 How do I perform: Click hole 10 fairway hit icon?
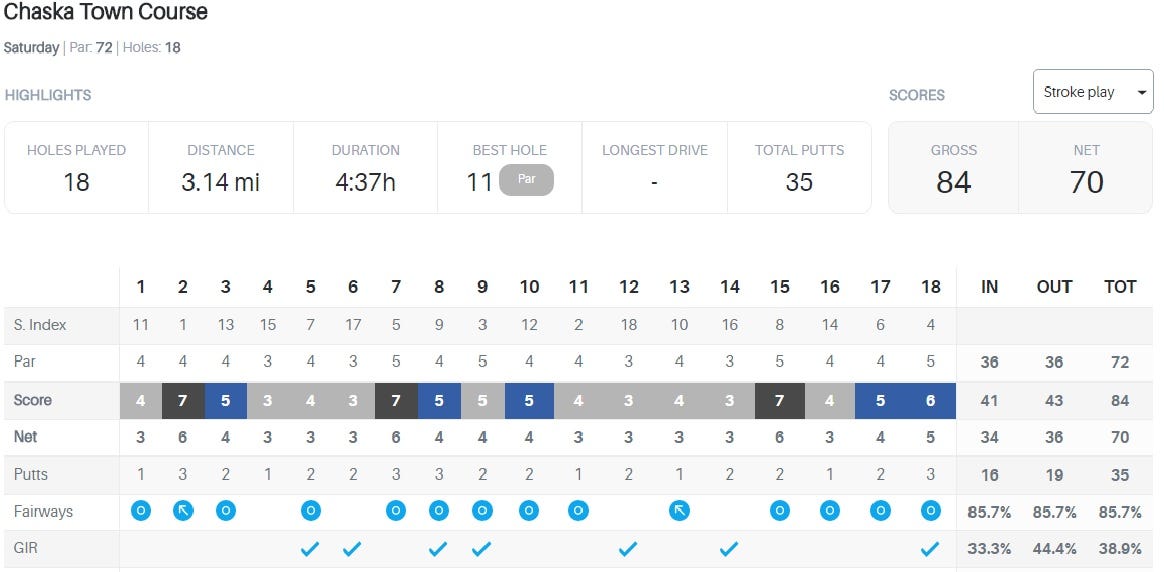(529, 511)
